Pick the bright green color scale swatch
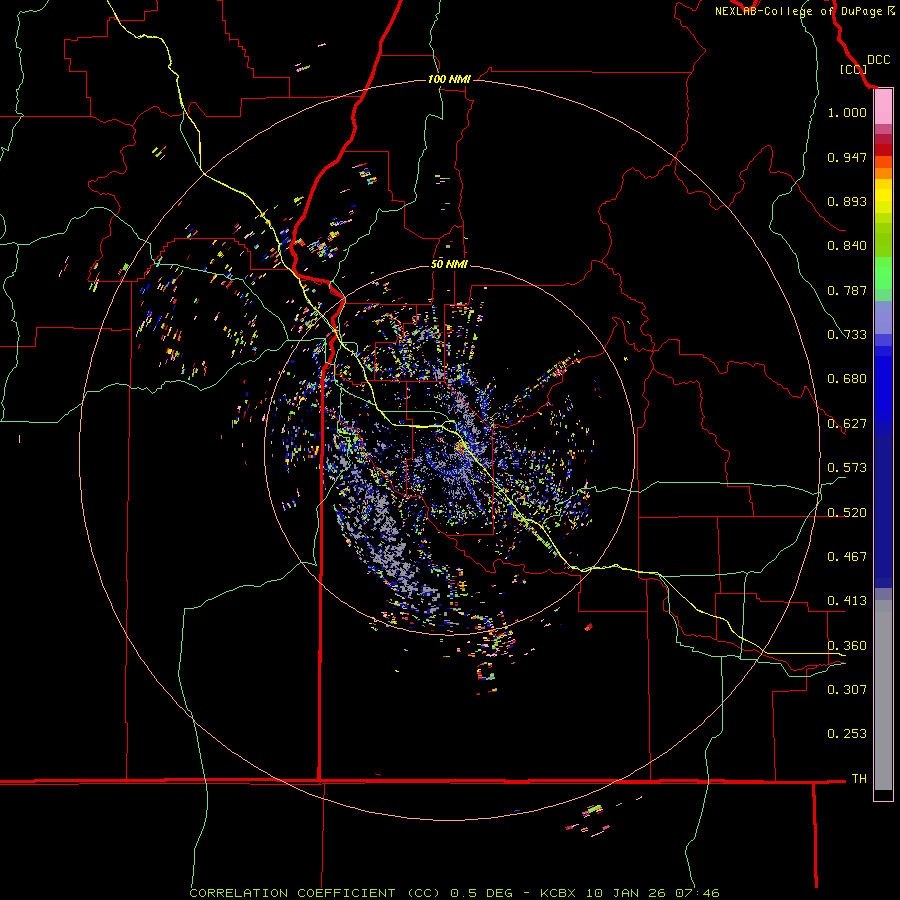The height and width of the screenshot is (900, 900). (883, 273)
